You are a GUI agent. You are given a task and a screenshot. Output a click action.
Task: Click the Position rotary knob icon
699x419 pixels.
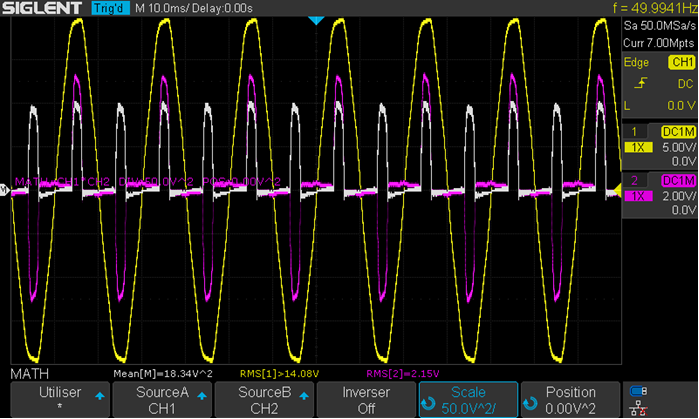click(530, 403)
